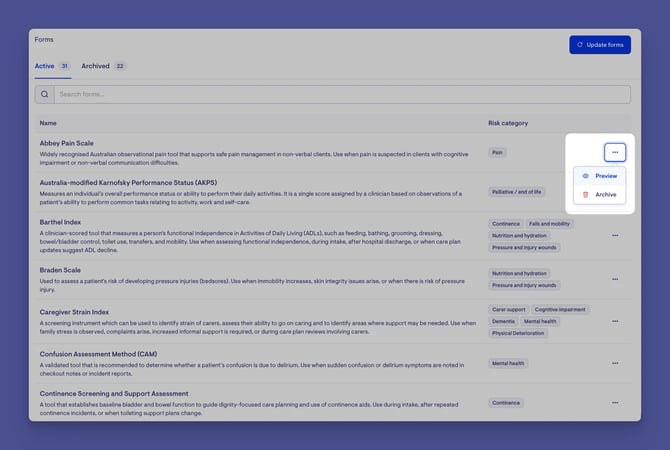The height and width of the screenshot is (450, 670).
Task: Click Braden Scale's Pressure and injury wounds tag
Action: pyautogui.click(x=524, y=285)
